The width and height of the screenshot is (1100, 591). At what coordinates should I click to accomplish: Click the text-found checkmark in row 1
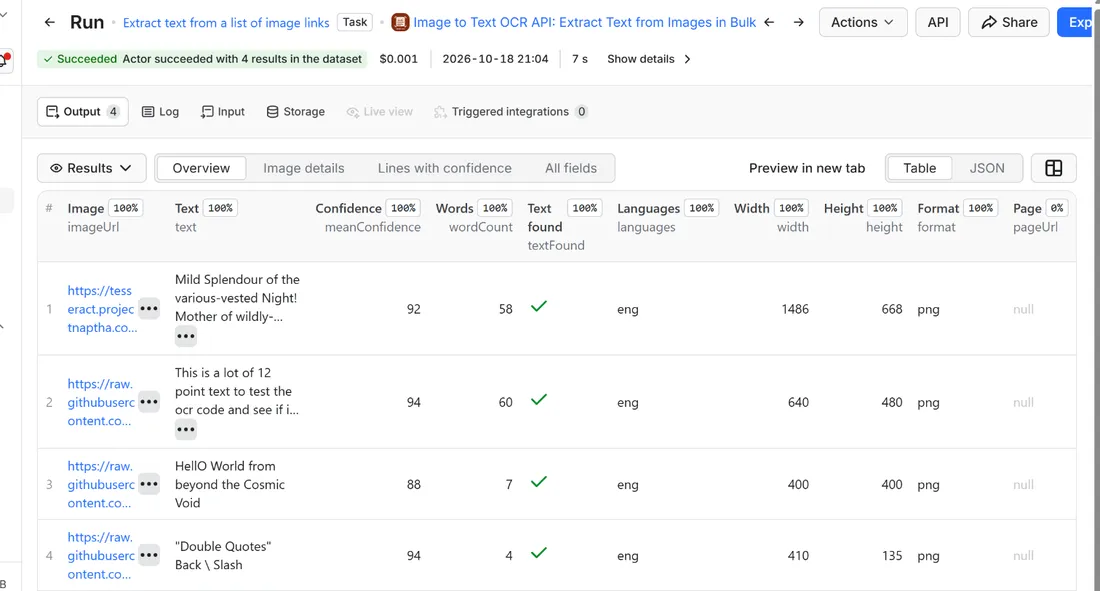[x=539, y=306]
